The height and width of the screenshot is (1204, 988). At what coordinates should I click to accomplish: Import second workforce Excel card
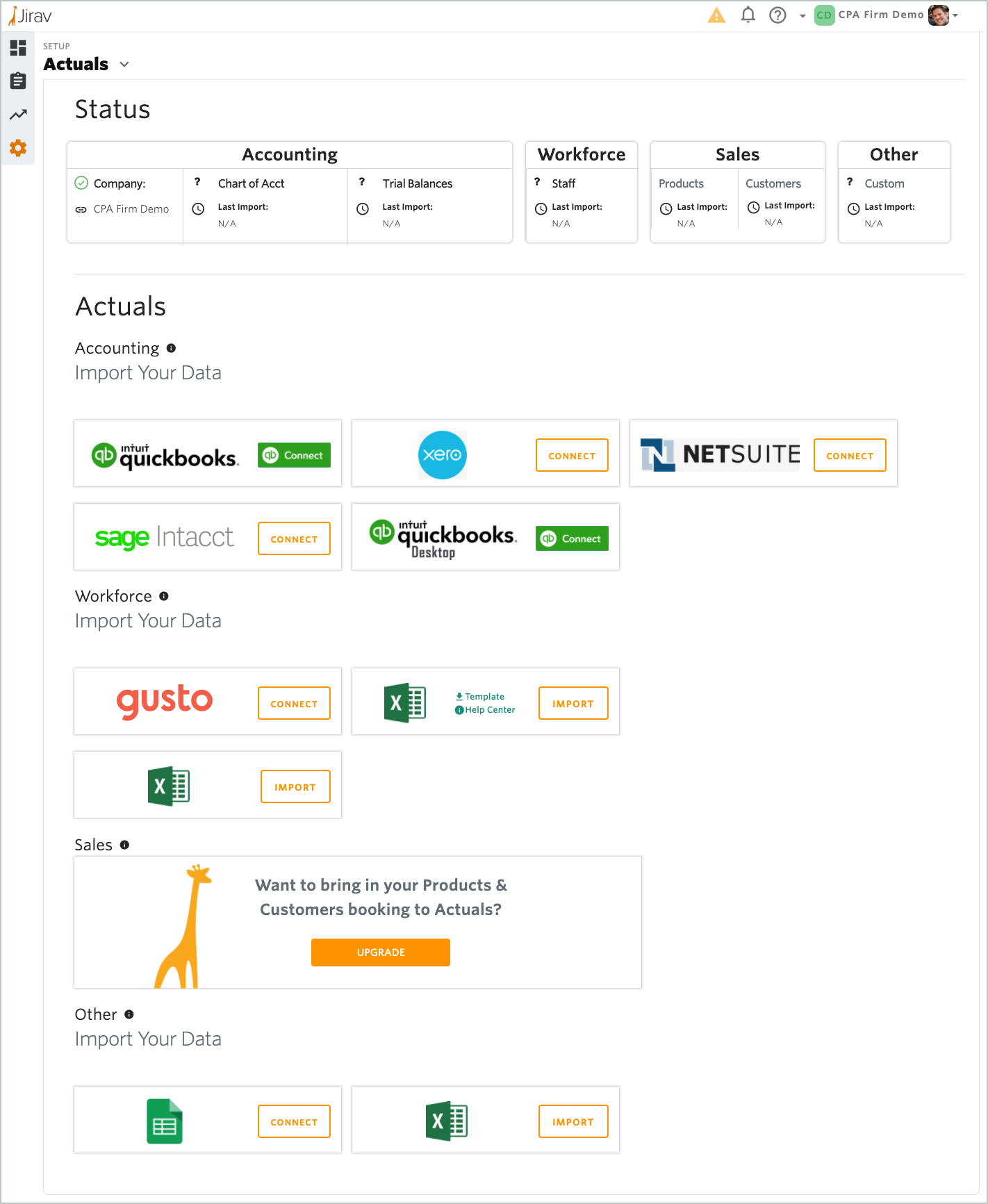click(295, 786)
